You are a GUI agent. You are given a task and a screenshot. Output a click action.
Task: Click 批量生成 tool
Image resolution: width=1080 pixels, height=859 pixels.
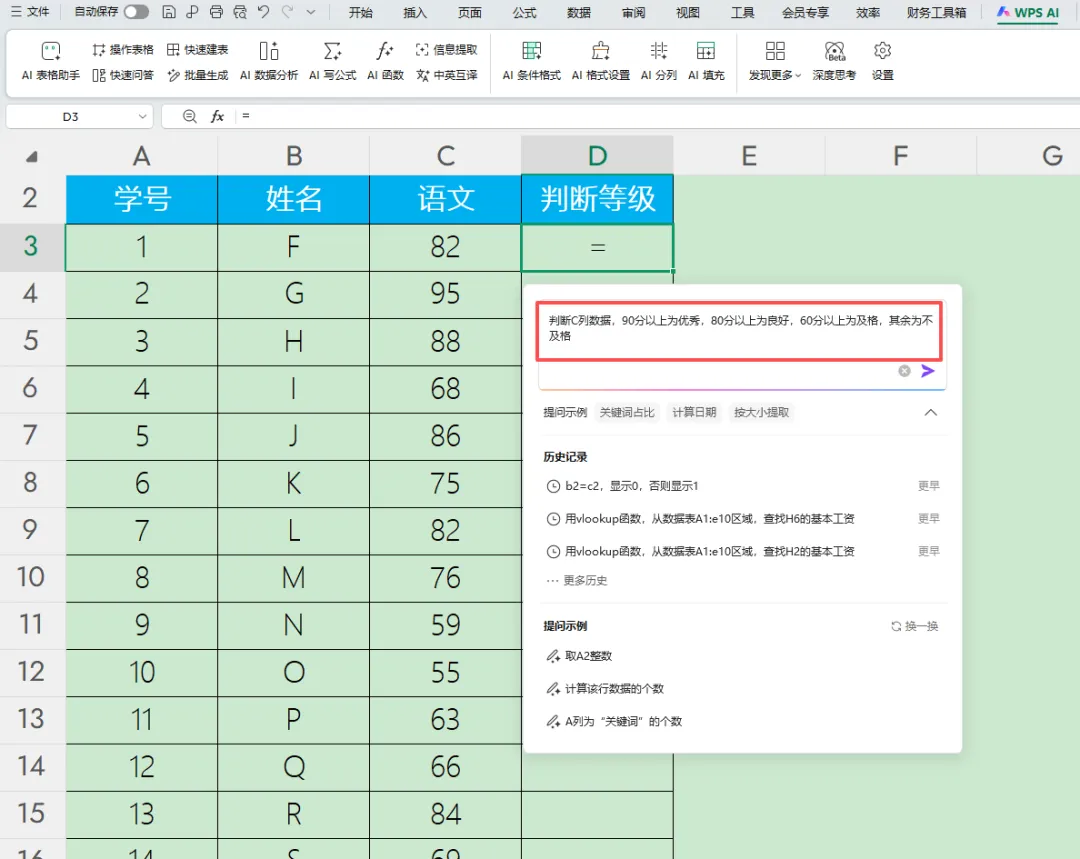tap(198, 75)
